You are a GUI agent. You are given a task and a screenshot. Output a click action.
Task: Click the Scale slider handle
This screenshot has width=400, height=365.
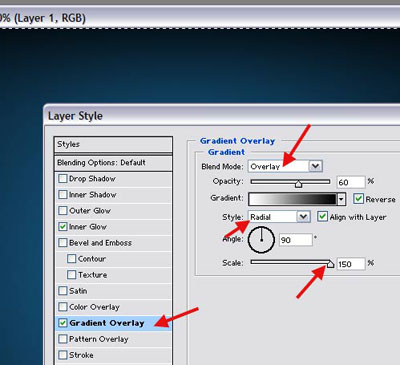click(x=330, y=264)
